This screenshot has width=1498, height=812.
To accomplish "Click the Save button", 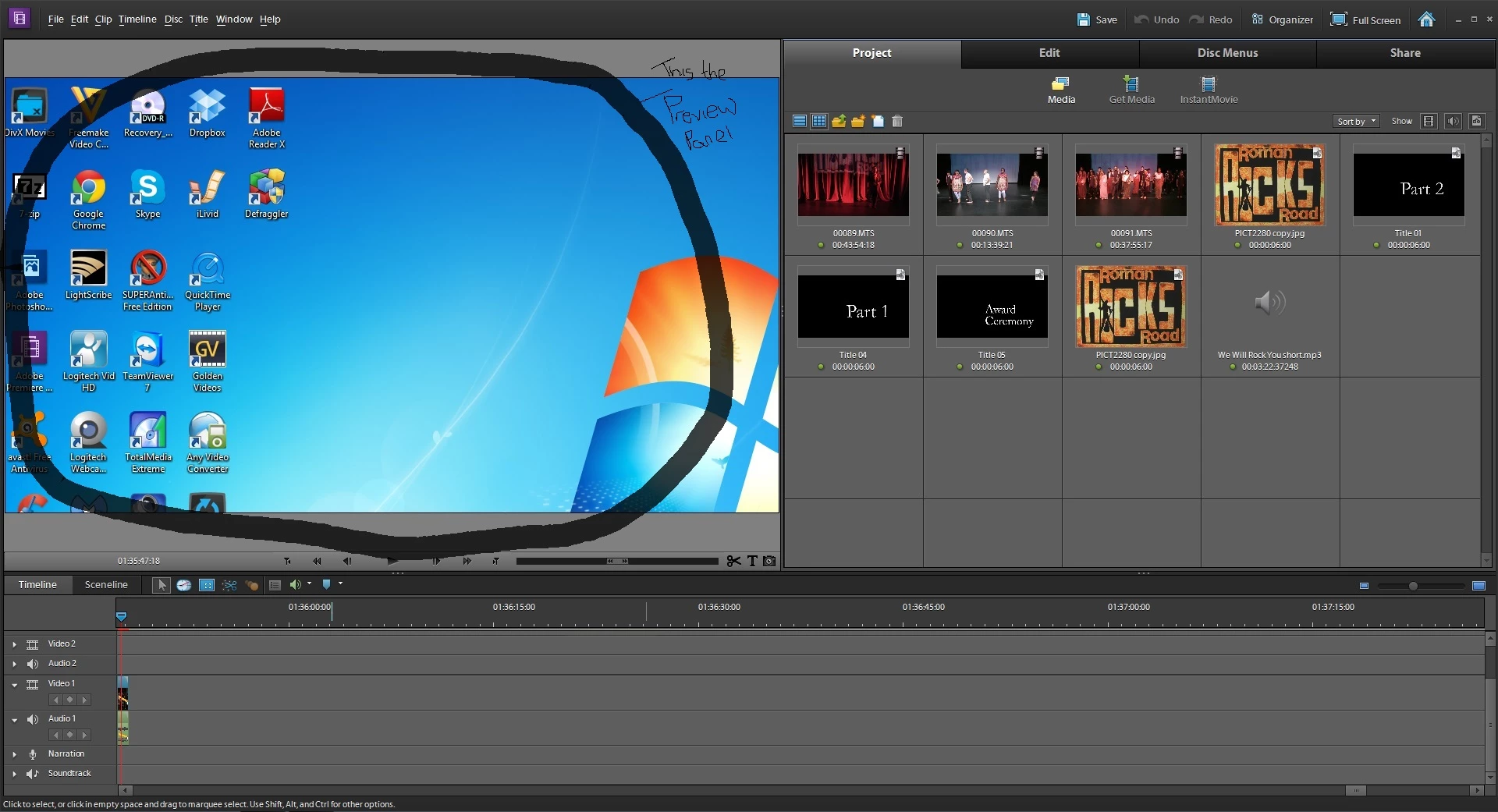I will pos(1097,20).
